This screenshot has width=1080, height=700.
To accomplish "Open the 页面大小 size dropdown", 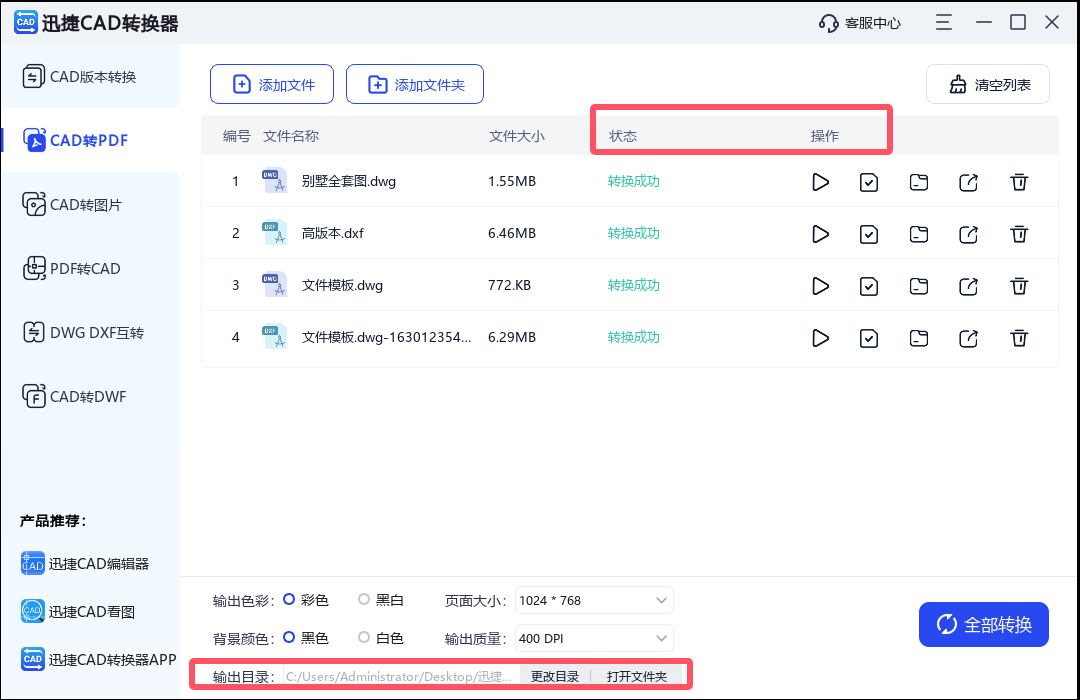I will [593, 599].
